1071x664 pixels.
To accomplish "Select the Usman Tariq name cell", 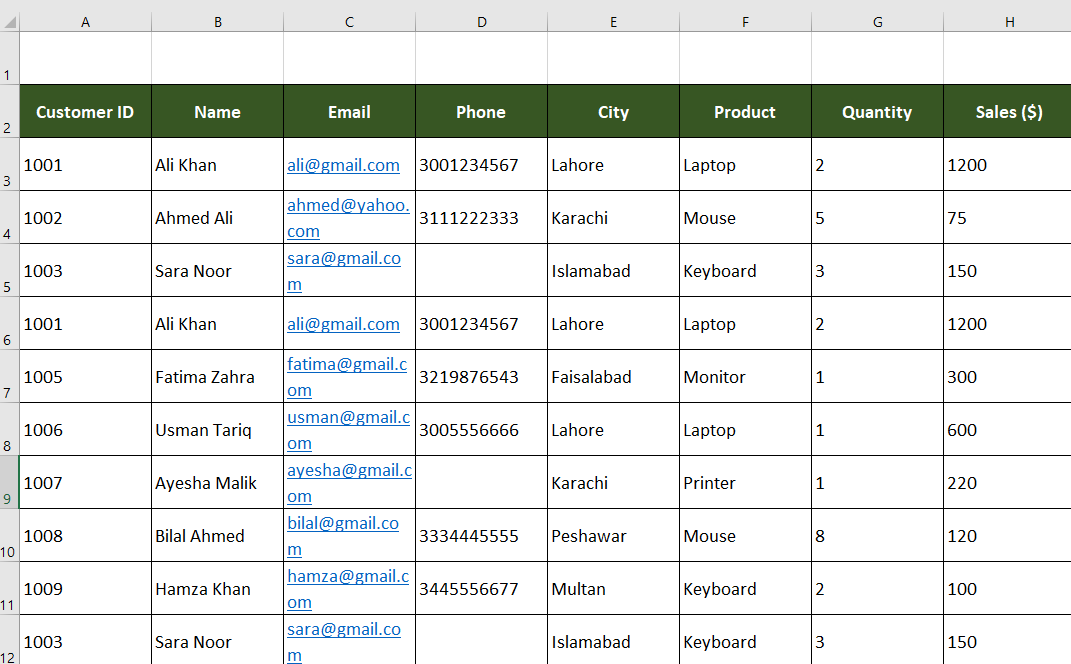I will 217,430.
